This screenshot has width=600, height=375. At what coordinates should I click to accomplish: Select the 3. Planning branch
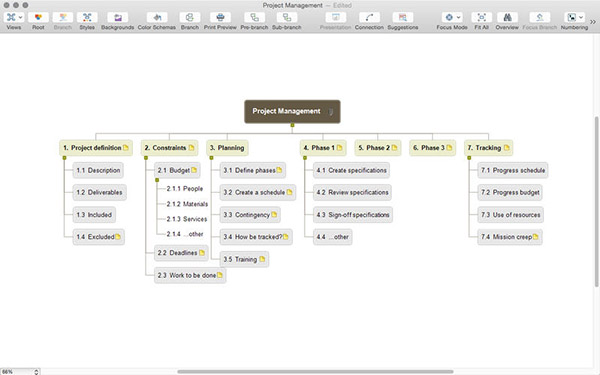pos(227,148)
